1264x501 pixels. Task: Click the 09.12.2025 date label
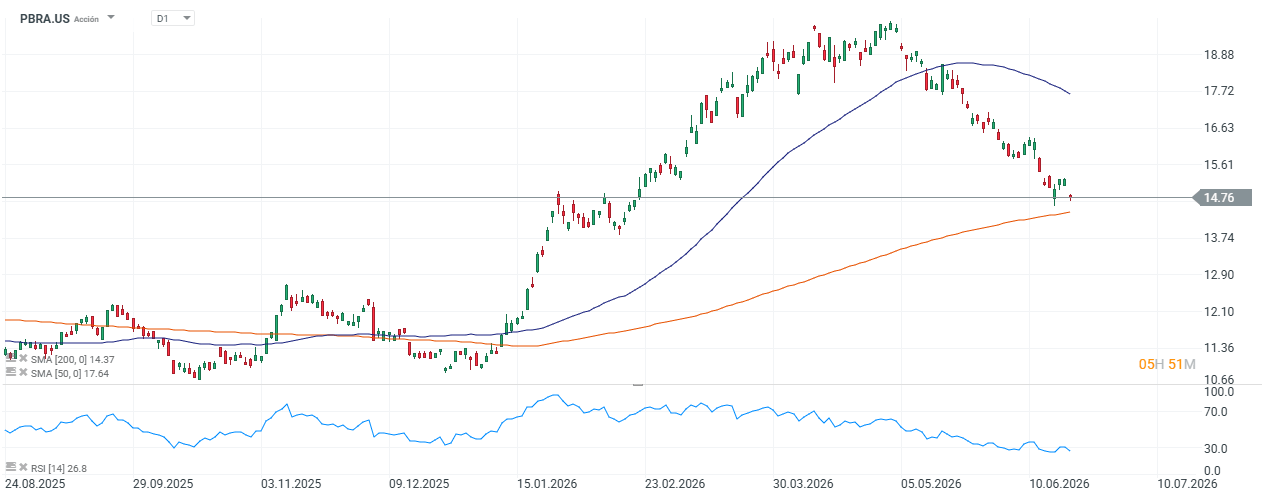coord(419,483)
